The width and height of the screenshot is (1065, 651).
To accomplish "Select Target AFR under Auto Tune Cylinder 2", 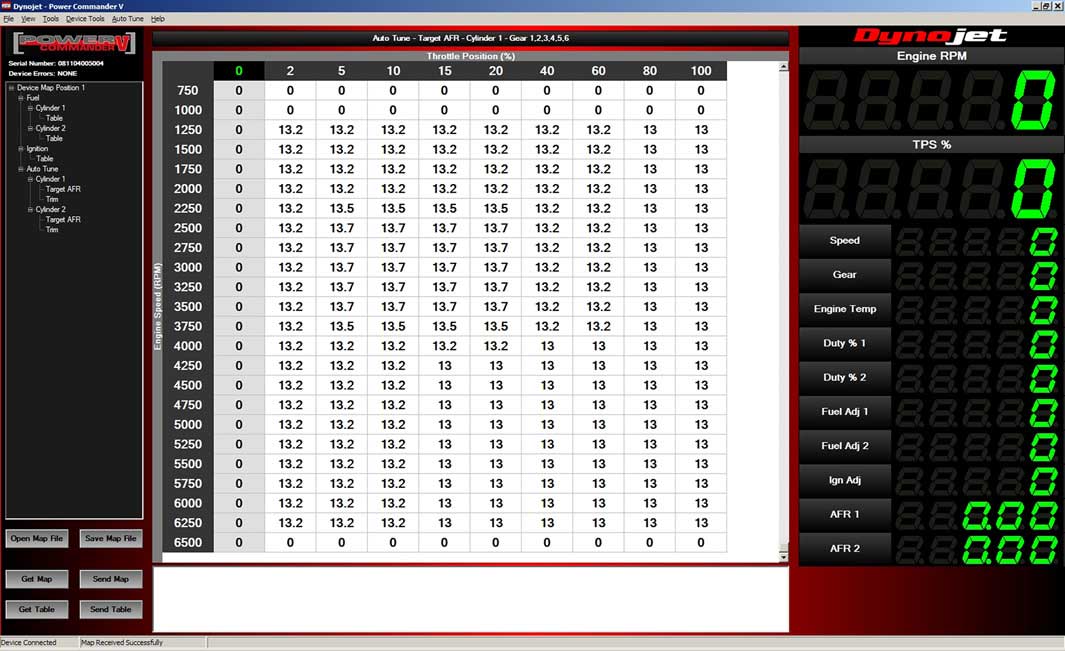I will pyautogui.click(x=63, y=220).
